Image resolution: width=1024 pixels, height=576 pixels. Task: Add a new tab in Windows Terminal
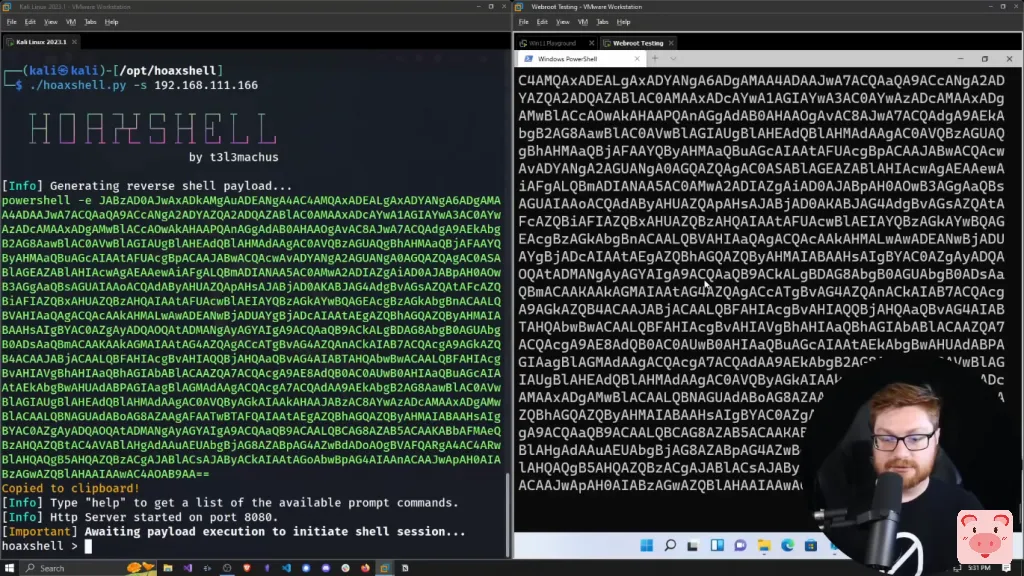[655, 59]
